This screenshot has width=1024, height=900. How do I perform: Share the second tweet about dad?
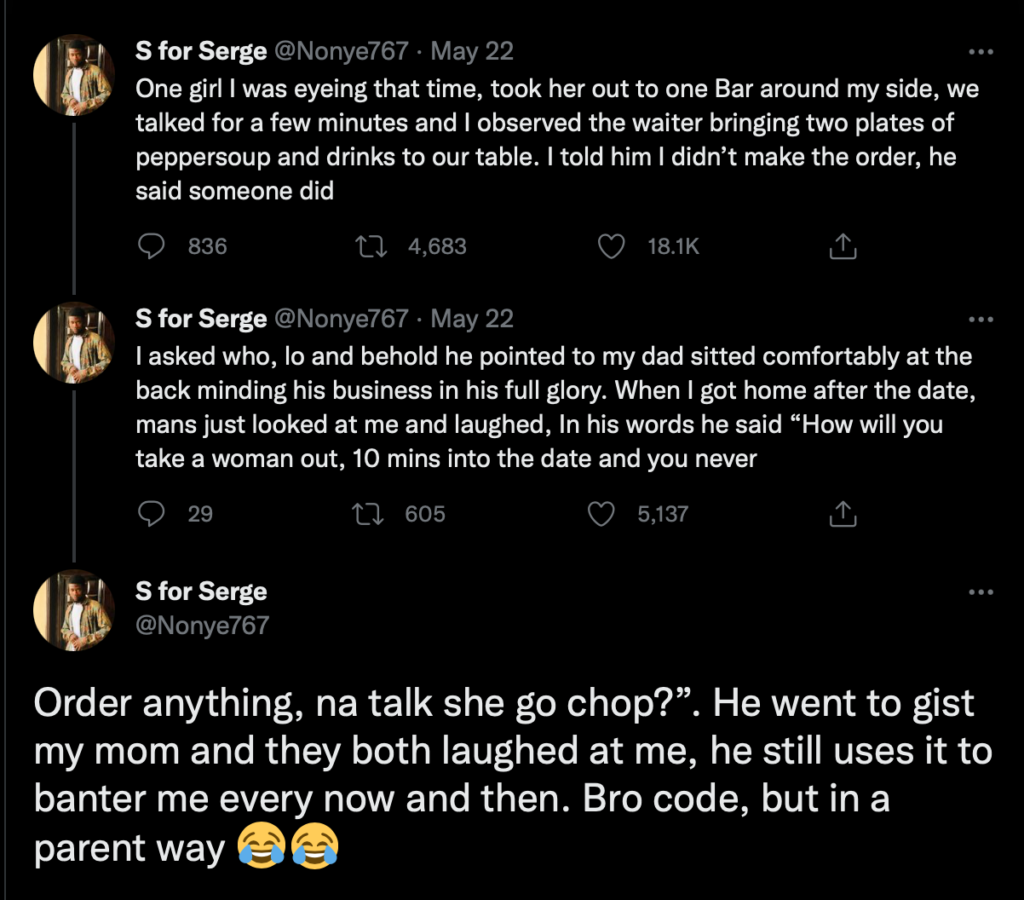tap(842, 514)
